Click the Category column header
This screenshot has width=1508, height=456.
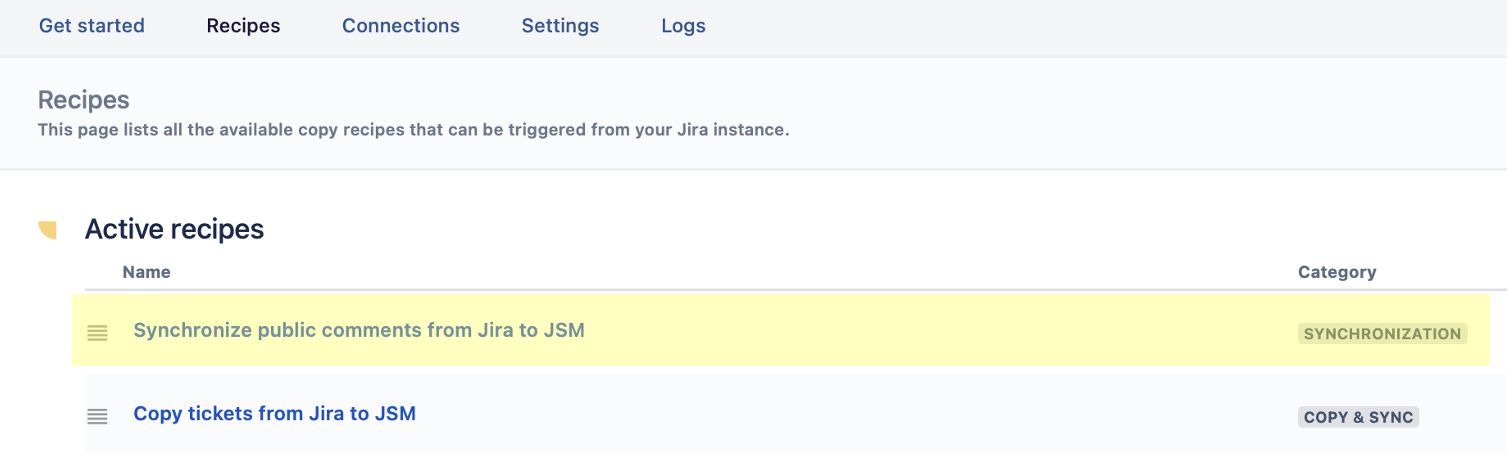tap(1337, 272)
